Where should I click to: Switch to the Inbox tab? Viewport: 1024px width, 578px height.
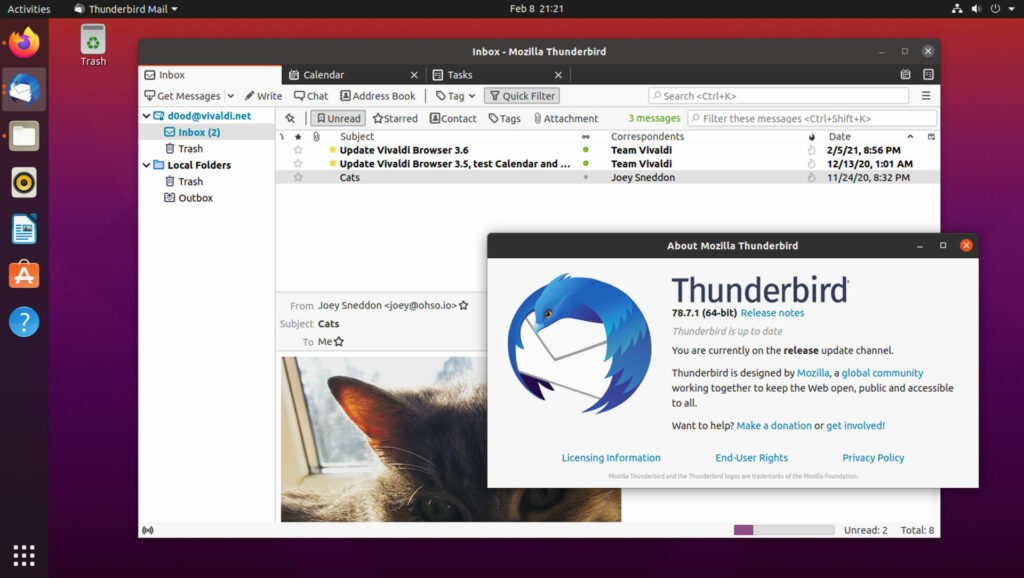[x=210, y=75]
